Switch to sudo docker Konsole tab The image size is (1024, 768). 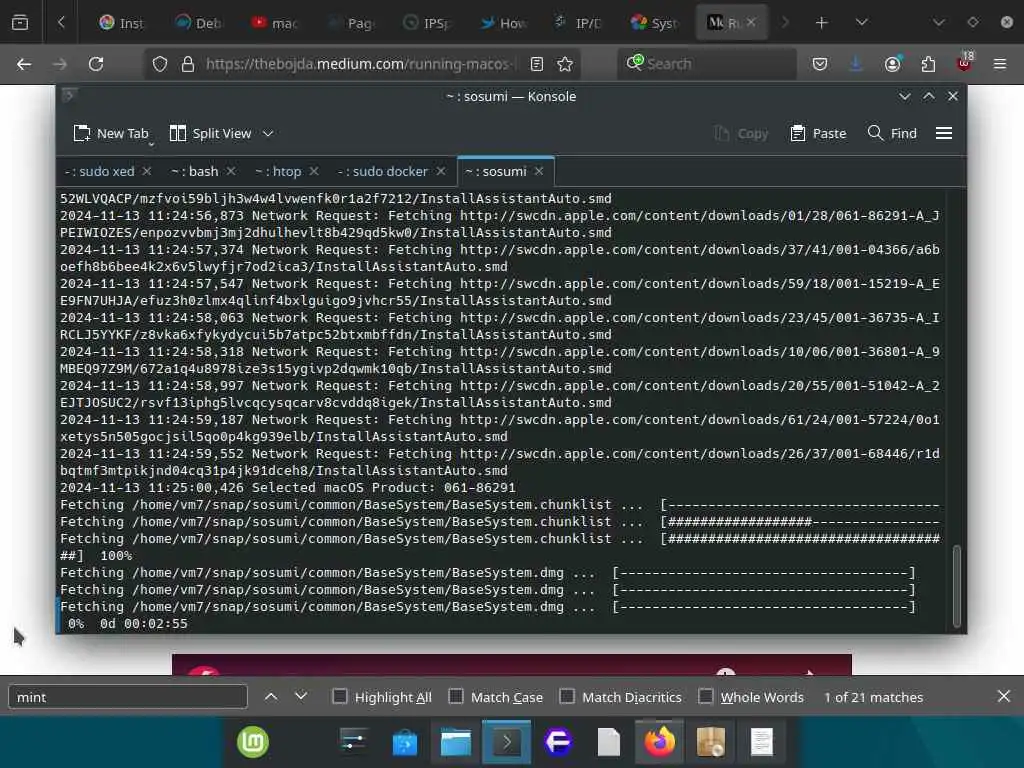[383, 171]
